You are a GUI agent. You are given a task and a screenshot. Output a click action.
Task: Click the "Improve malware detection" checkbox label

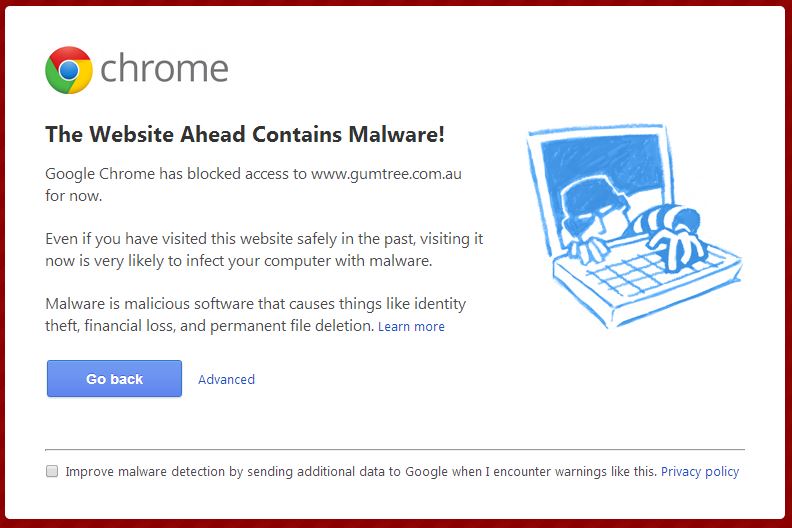[361, 471]
